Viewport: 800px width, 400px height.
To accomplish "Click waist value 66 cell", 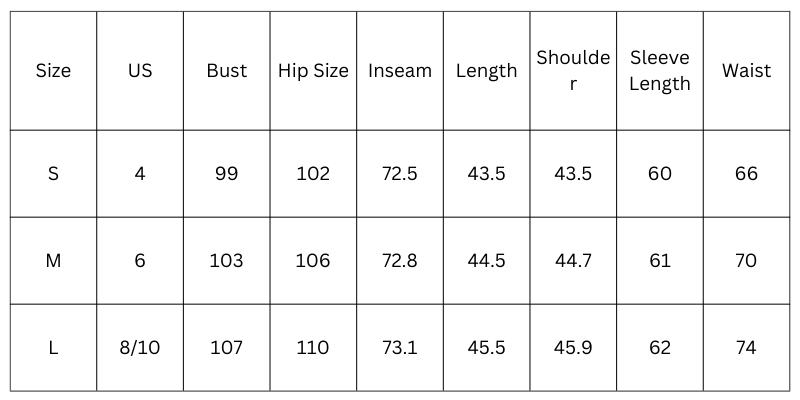I will tap(746, 174).
